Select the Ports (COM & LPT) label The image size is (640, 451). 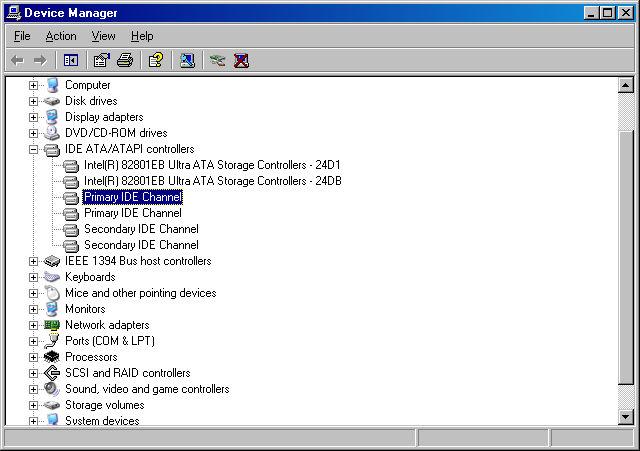point(110,341)
